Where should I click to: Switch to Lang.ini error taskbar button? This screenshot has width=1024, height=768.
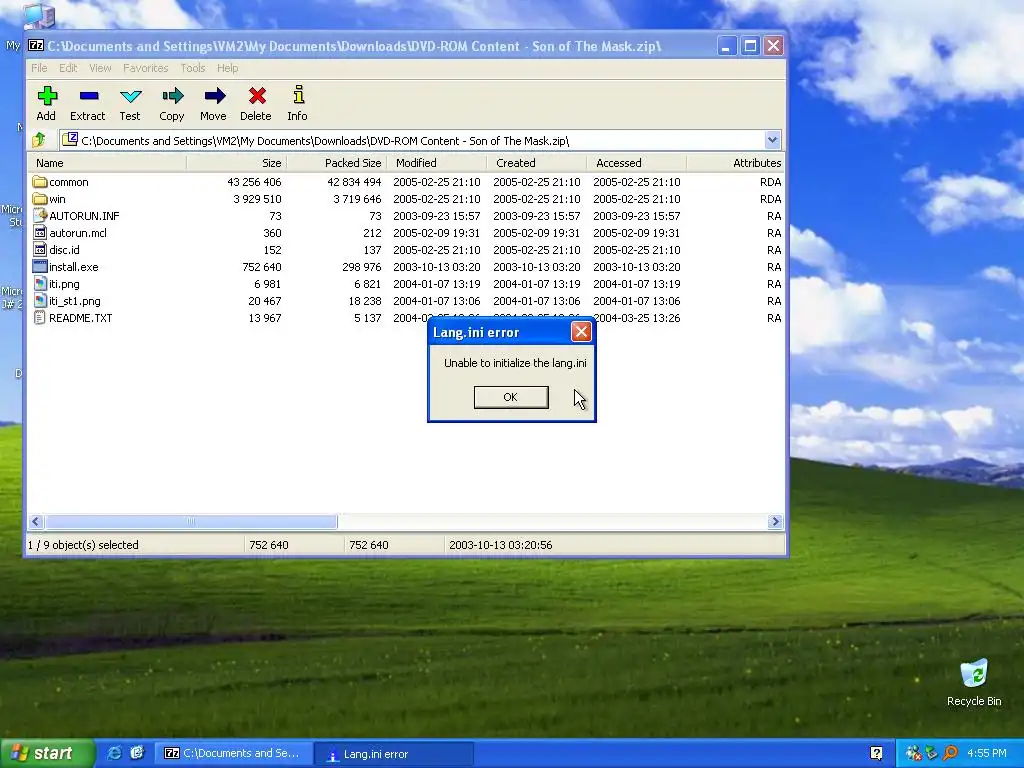[x=393, y=754]
